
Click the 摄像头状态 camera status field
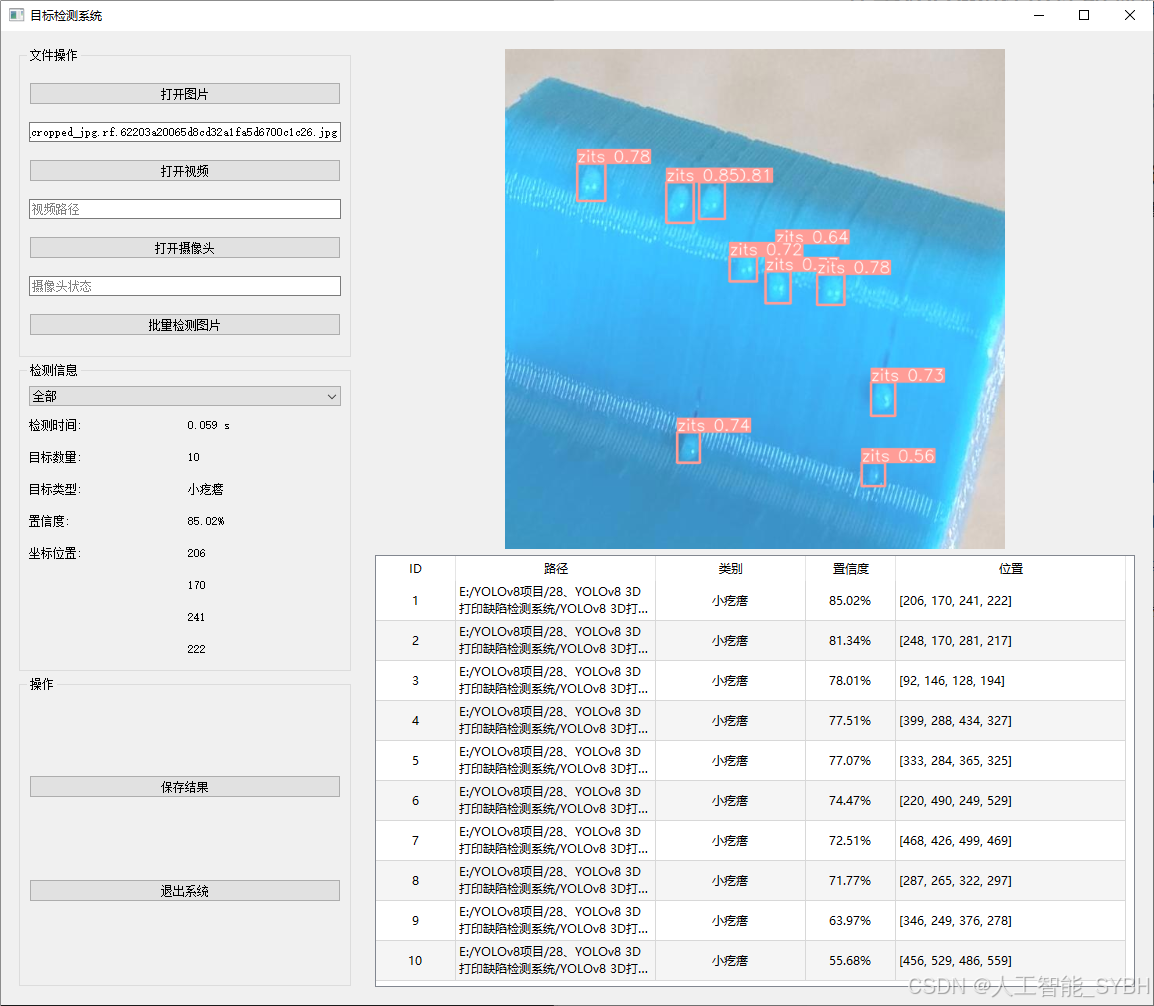pos(184,286)
